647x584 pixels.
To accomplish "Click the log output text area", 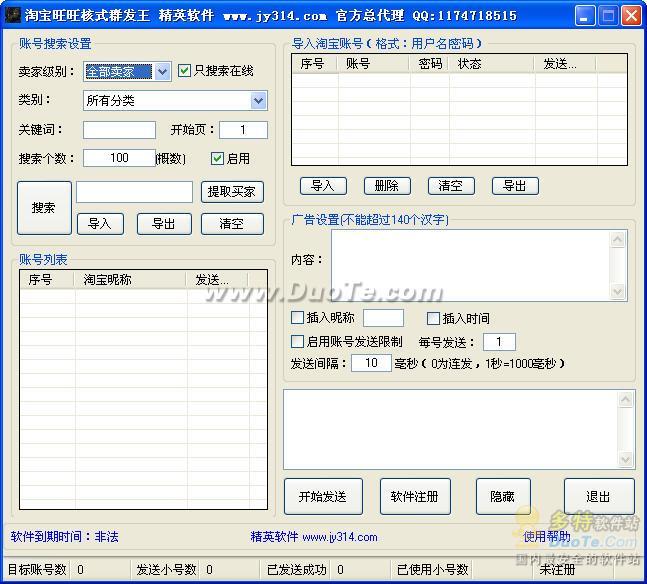I will pyautogui.click(x=451, y=429).
